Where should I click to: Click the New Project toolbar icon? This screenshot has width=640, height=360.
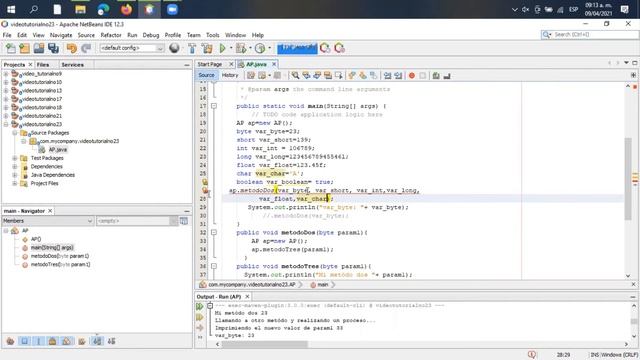coord(24,48)
